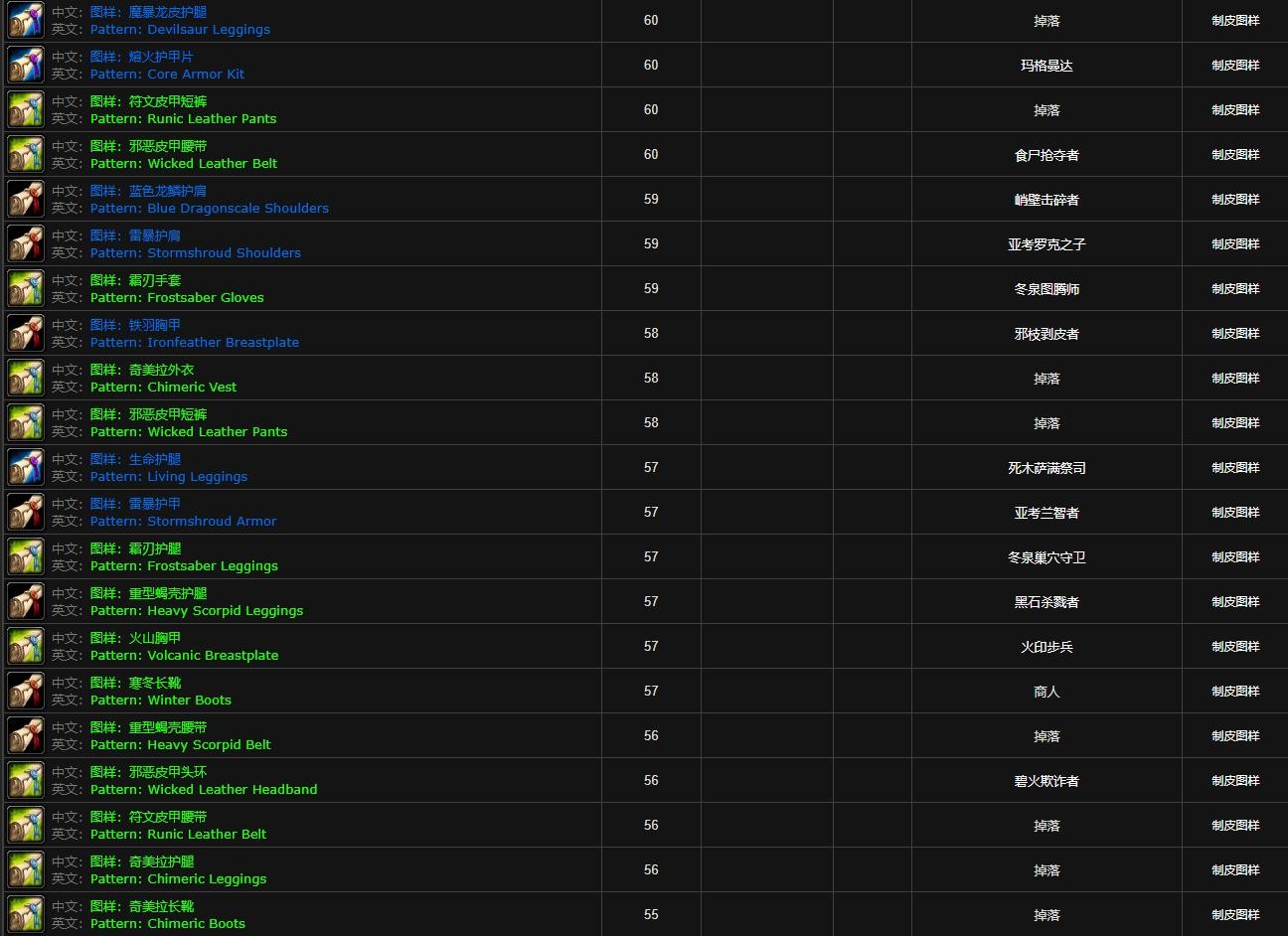This screenshot has width=1288, height=936.
Task: Click the Winter Boots pattern icon
Action: click(x=26, y=692)
